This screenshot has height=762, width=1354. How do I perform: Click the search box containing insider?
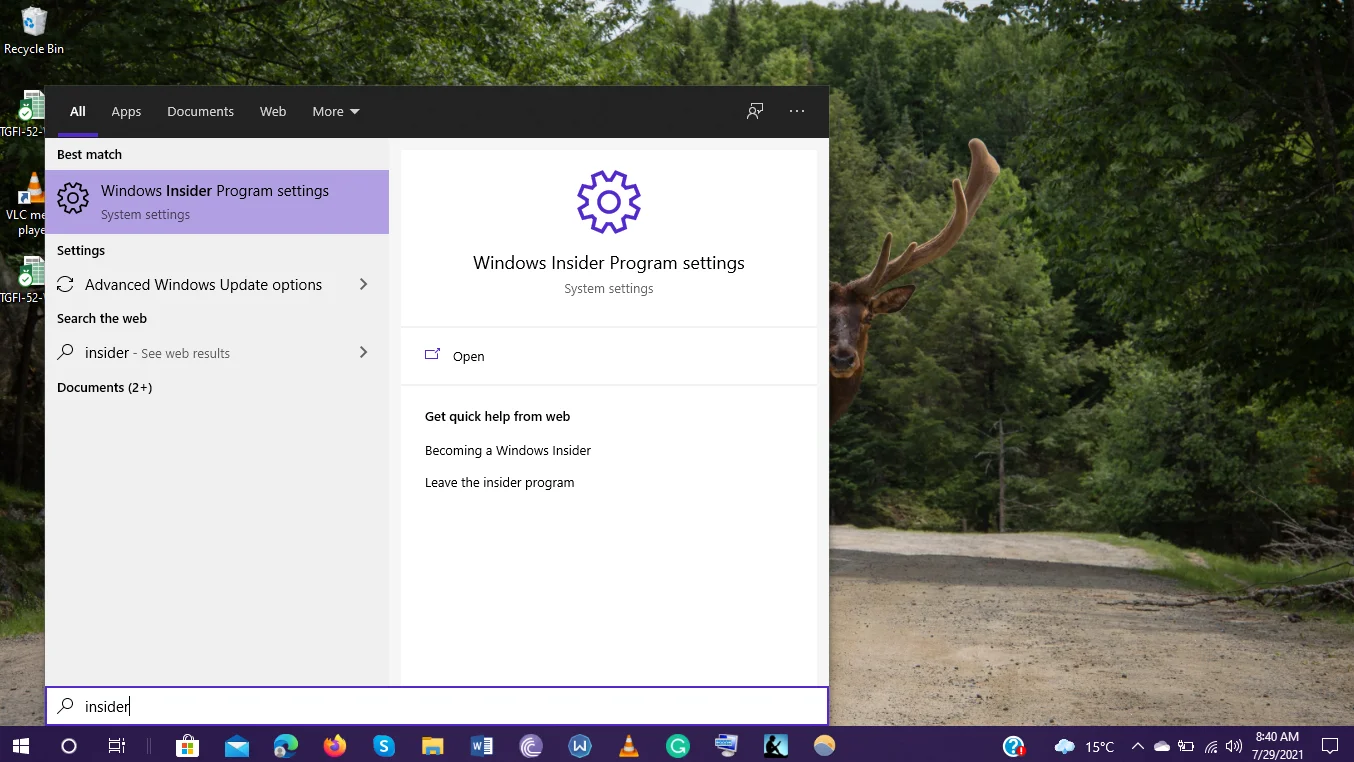pos(437,706)
